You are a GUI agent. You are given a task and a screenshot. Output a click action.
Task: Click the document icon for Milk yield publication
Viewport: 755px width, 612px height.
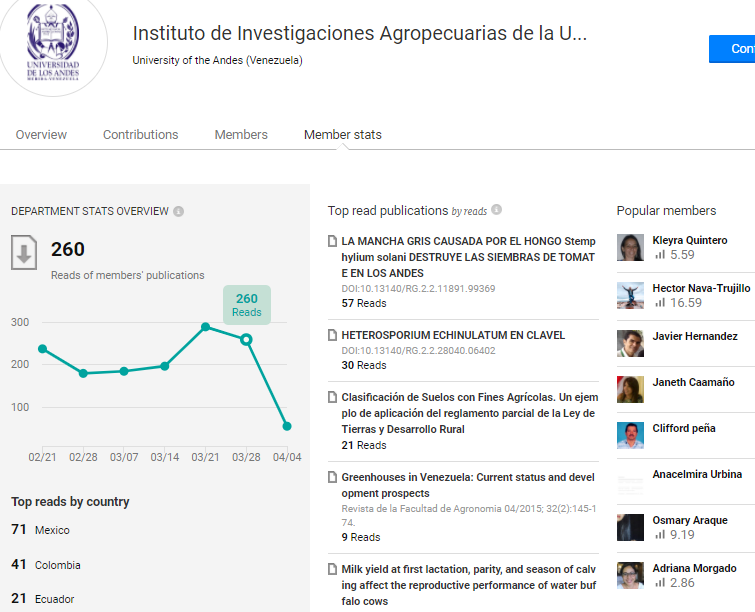[332, 569]
